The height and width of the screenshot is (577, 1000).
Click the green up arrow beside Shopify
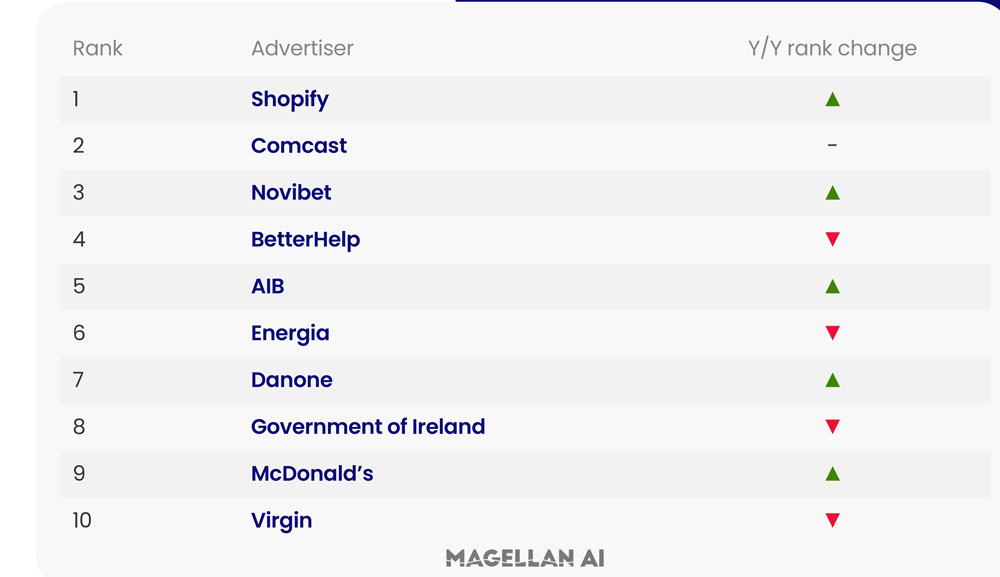[832, 99]
